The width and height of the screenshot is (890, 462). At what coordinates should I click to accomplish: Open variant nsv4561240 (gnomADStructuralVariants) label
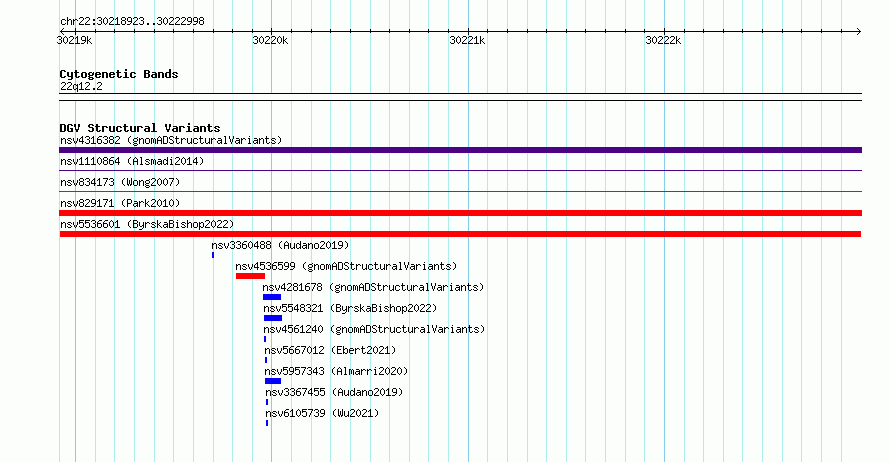pyautogui.click(x=375, y=329)
